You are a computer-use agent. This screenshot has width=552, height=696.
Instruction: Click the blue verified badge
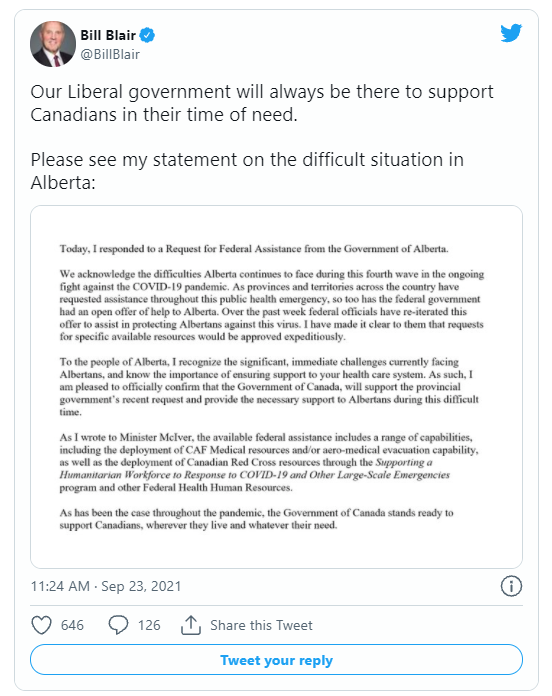click(147, 35)
